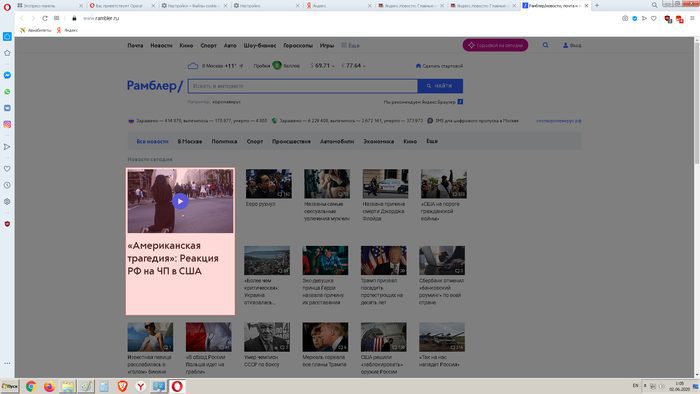Open the «США на пороге гражданской войны» thumbnail
The height and width of the screenshot is (394, 700).
[444, 183]
